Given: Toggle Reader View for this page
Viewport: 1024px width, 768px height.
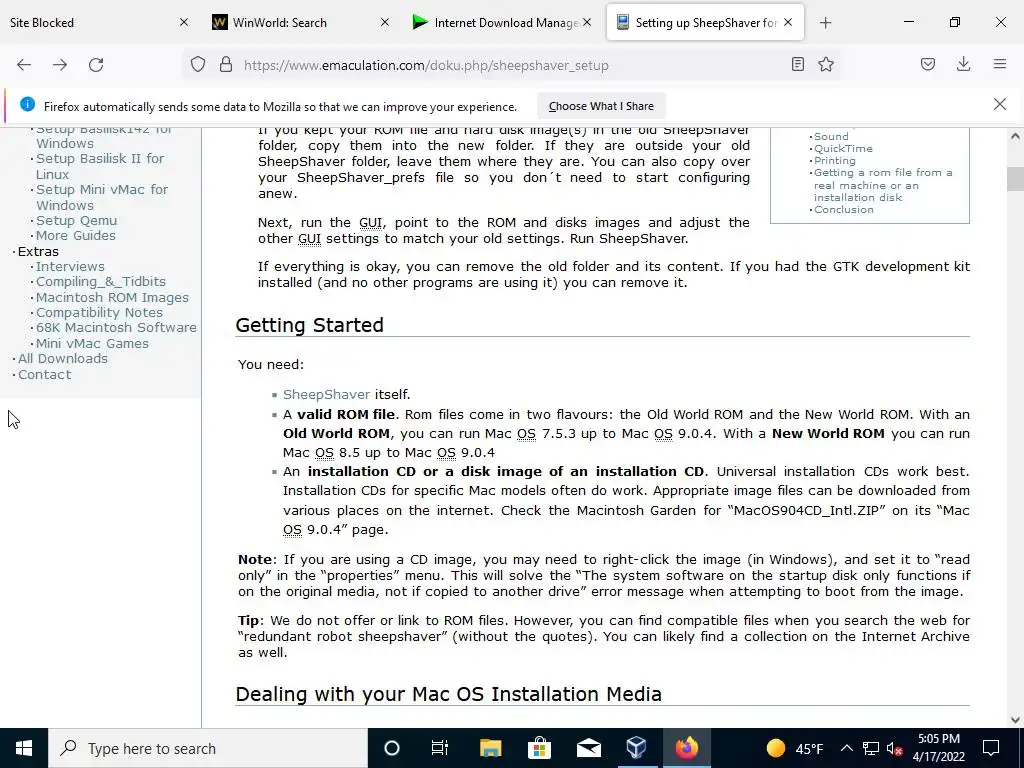Looking at the screenshot, I should 797,64.
